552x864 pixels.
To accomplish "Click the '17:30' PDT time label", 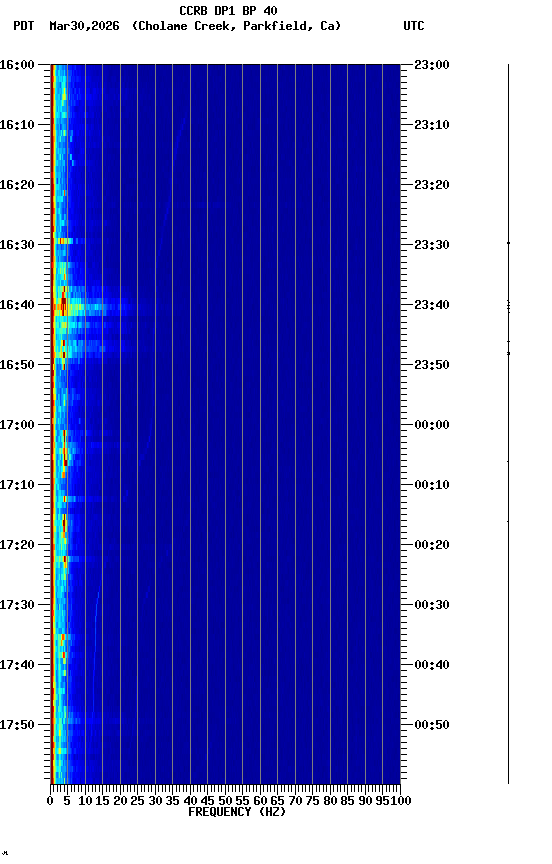I will (17, 606).
